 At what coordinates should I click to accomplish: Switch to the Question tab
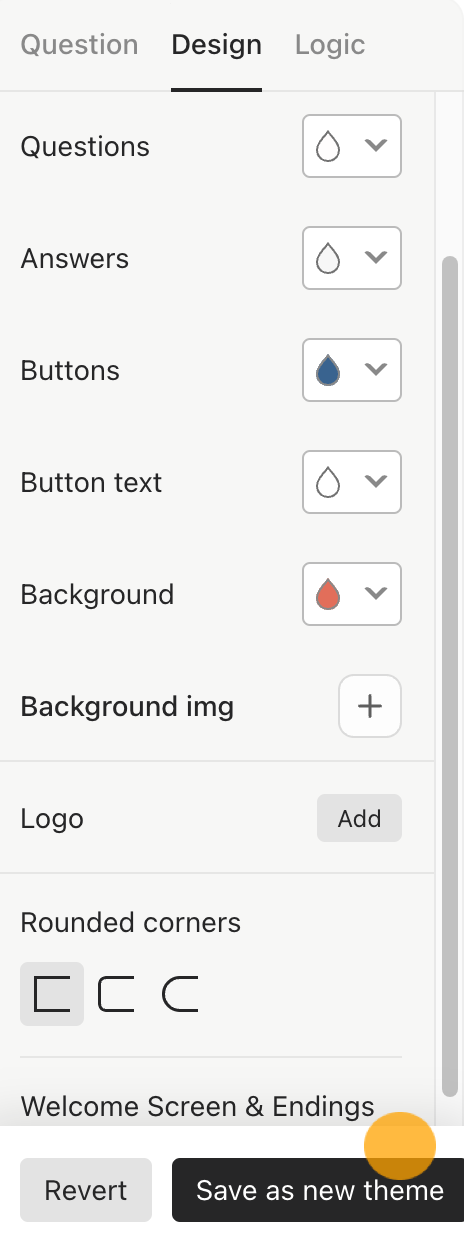(x=79, y=45)
